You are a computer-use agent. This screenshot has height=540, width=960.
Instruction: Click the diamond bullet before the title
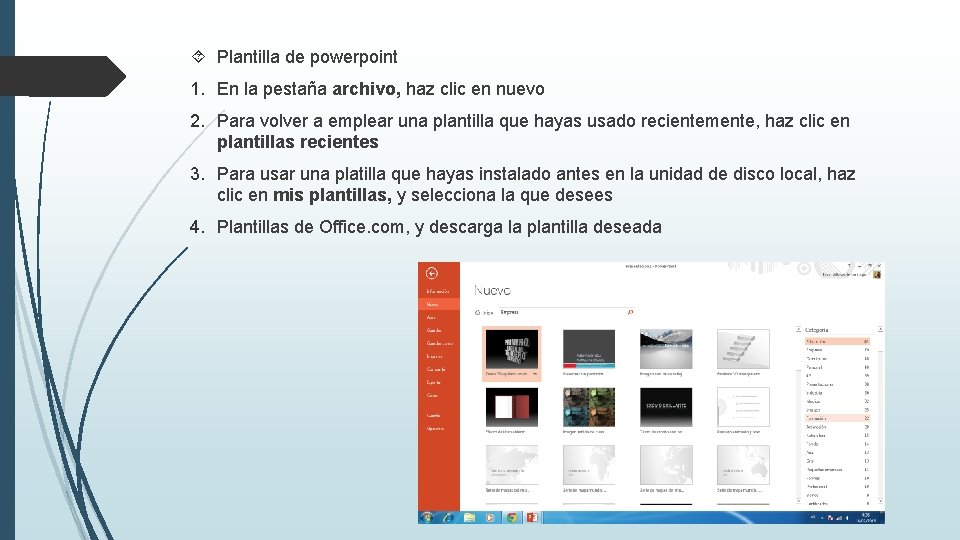pos(198,57)
